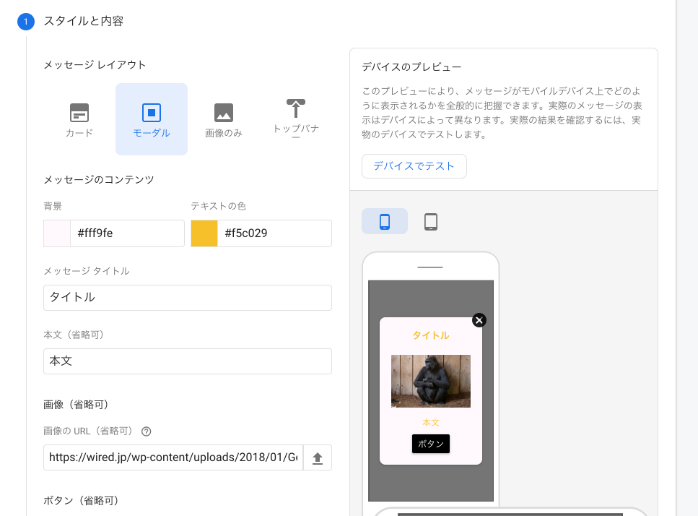Click the ボタン（省略可） section label
The width and height of the screenshot is (698, 516).
pyautogui.click(x=82, y=500)
